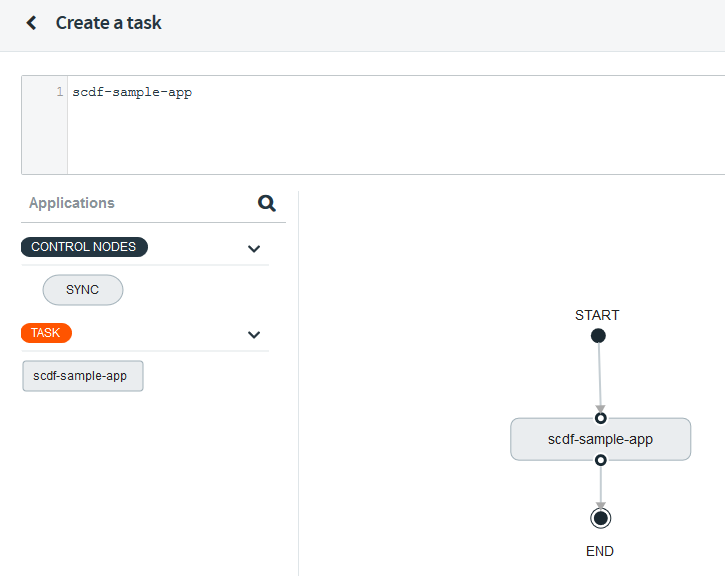The width and height of the screenshot is (725, 576).
Task: Select the link from START to scdf-sample-app
Action: (x=599, y=375)
